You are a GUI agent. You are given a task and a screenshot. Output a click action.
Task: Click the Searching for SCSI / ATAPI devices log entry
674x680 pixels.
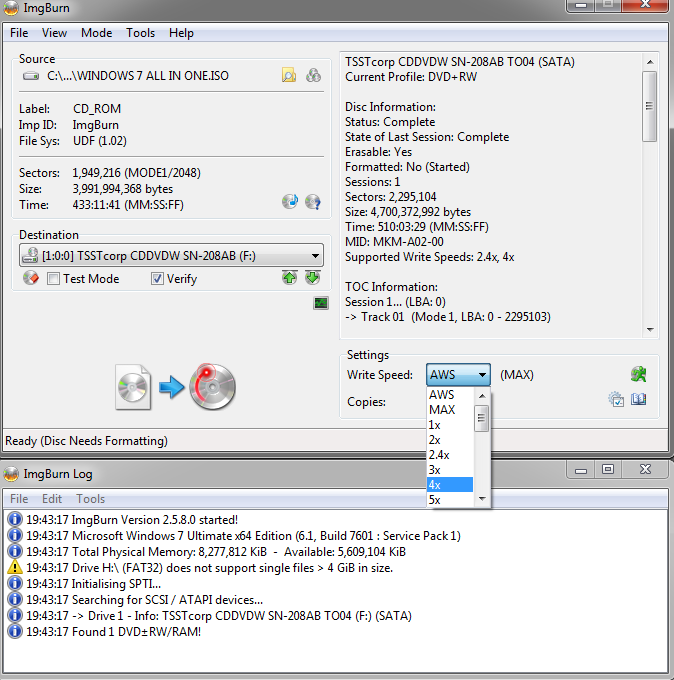point(144,600)
